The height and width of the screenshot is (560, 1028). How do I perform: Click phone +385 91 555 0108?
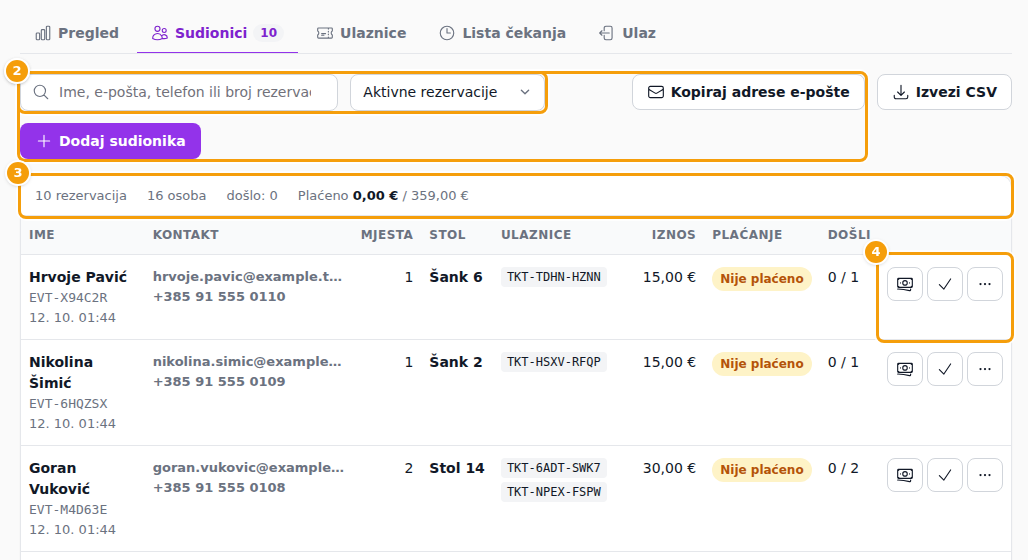pos(219,488)
